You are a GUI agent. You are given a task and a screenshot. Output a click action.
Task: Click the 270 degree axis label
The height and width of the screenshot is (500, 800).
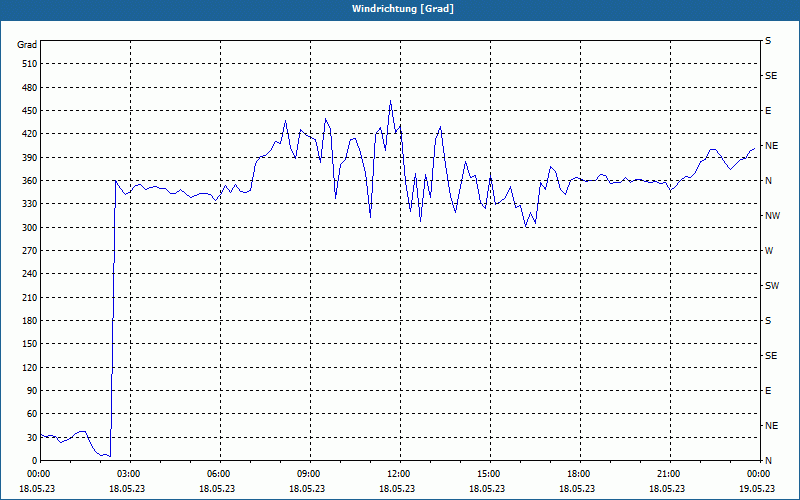pyautogui.click(x=29, y=251)
